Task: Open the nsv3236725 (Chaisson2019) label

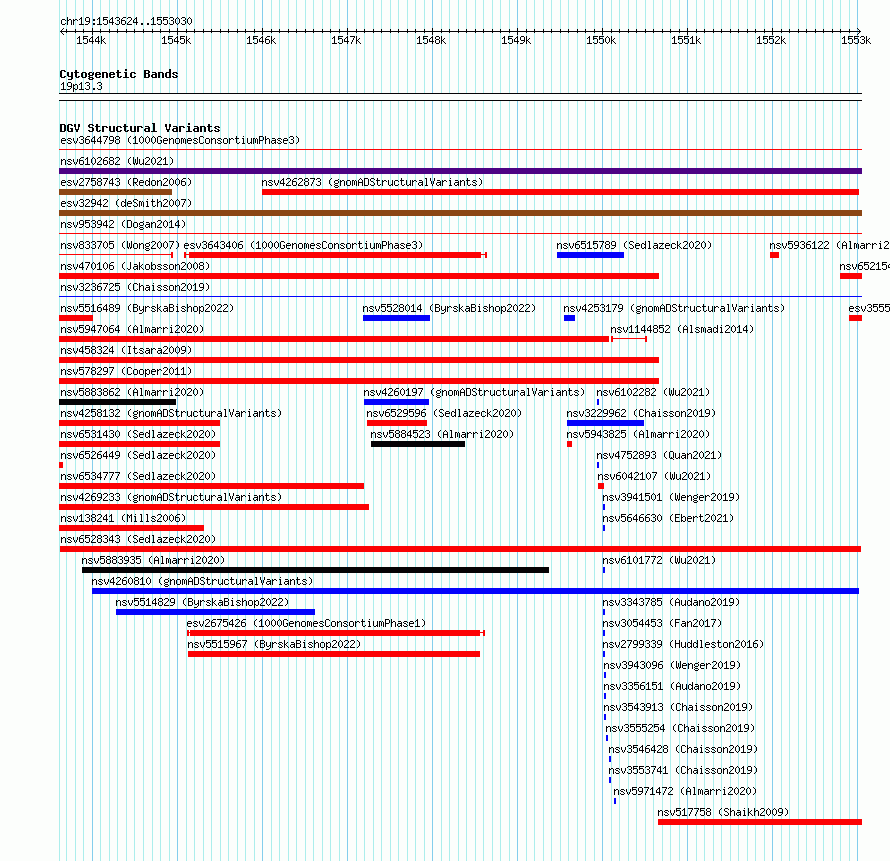Action: [135, 287]
